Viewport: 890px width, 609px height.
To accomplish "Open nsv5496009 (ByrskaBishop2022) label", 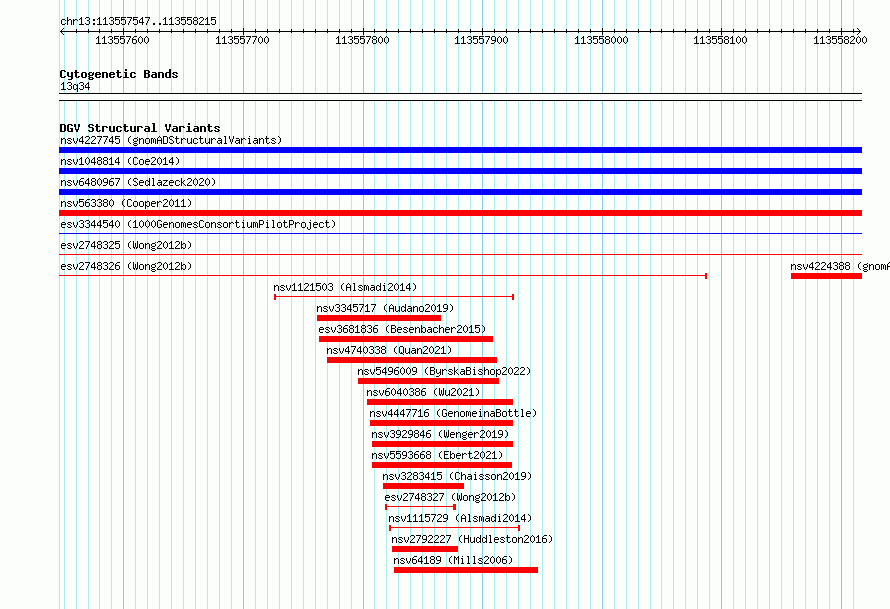I will (444, 371).
